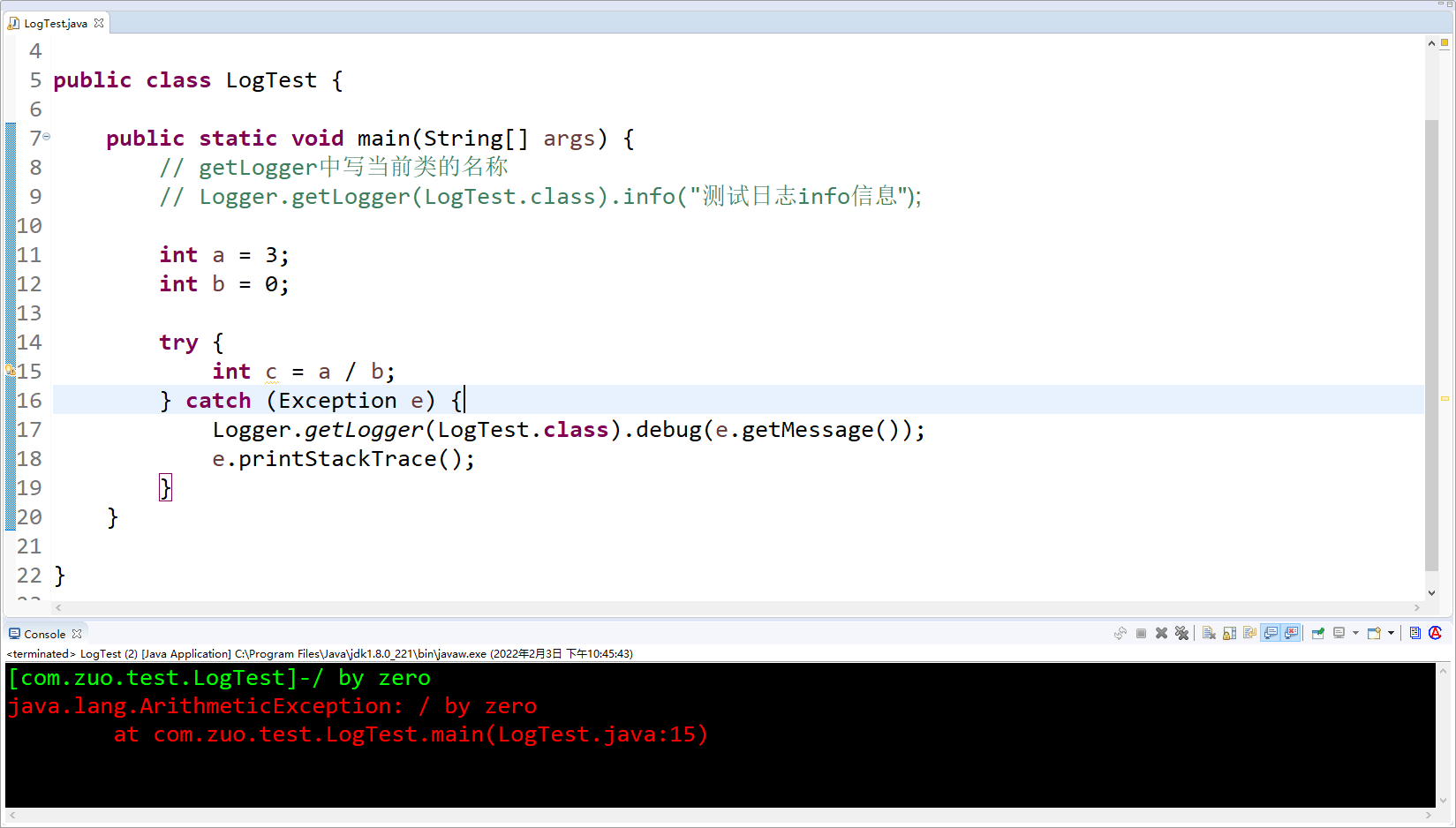Click the editor horizontal scroll right arrow
The width and height of the screenshot is (1456, 828).
1417,607
